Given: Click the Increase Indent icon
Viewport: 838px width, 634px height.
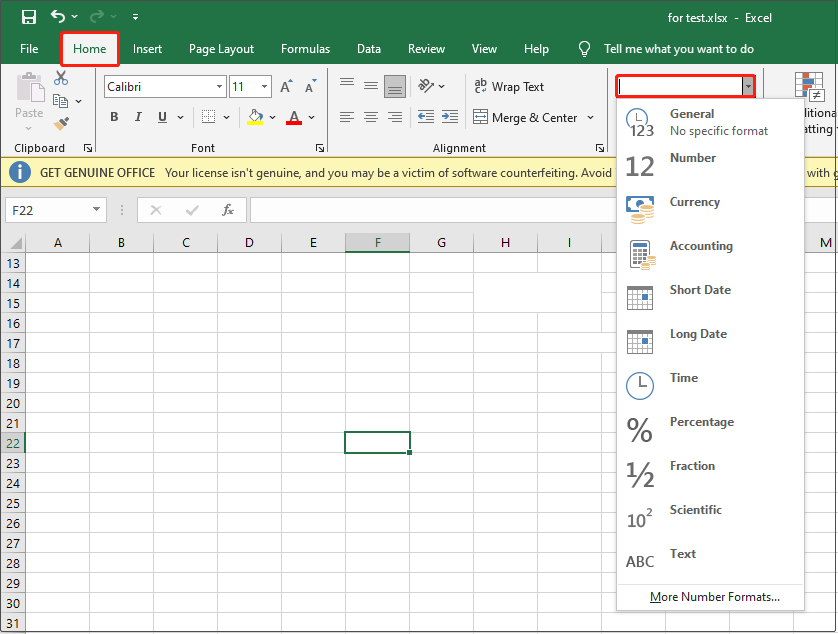Looking at the screenshot, I should tap(449, 117).
